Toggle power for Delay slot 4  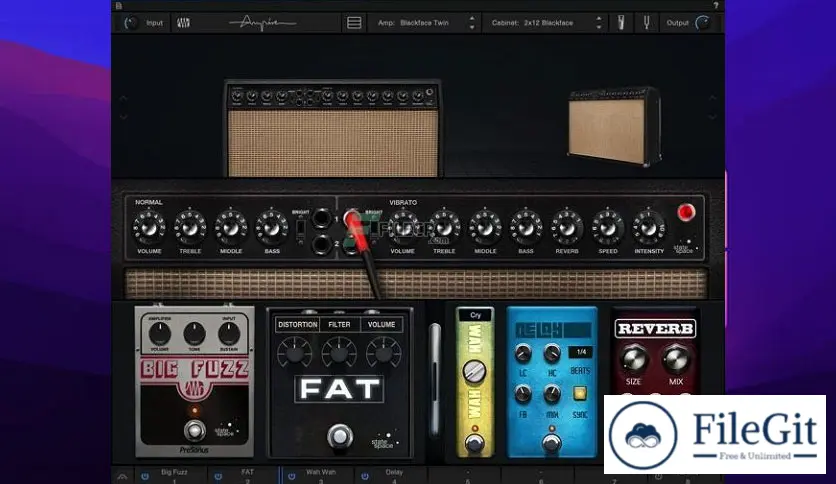(x=365, y=476)
